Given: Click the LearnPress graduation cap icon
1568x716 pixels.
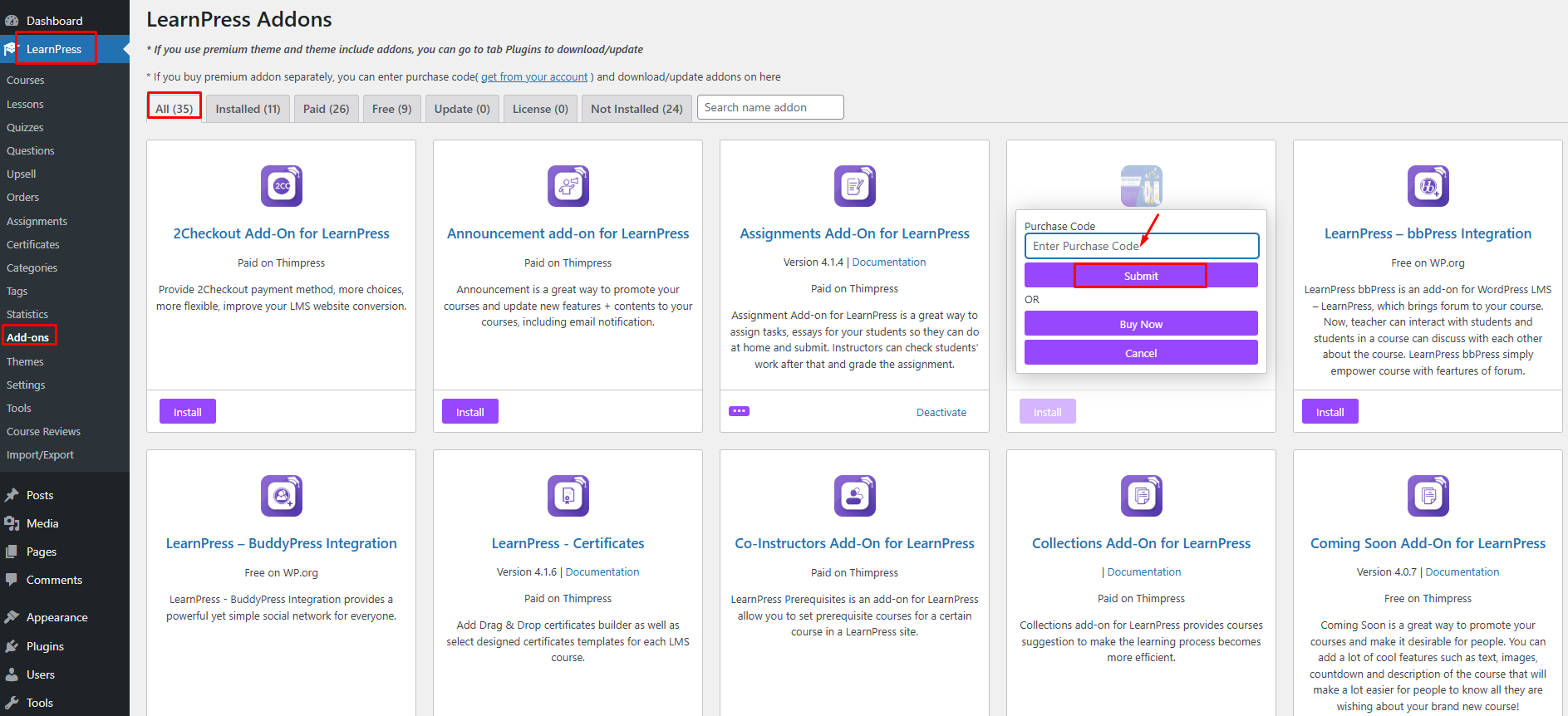Looking at the screenshot, I should 11,49.
